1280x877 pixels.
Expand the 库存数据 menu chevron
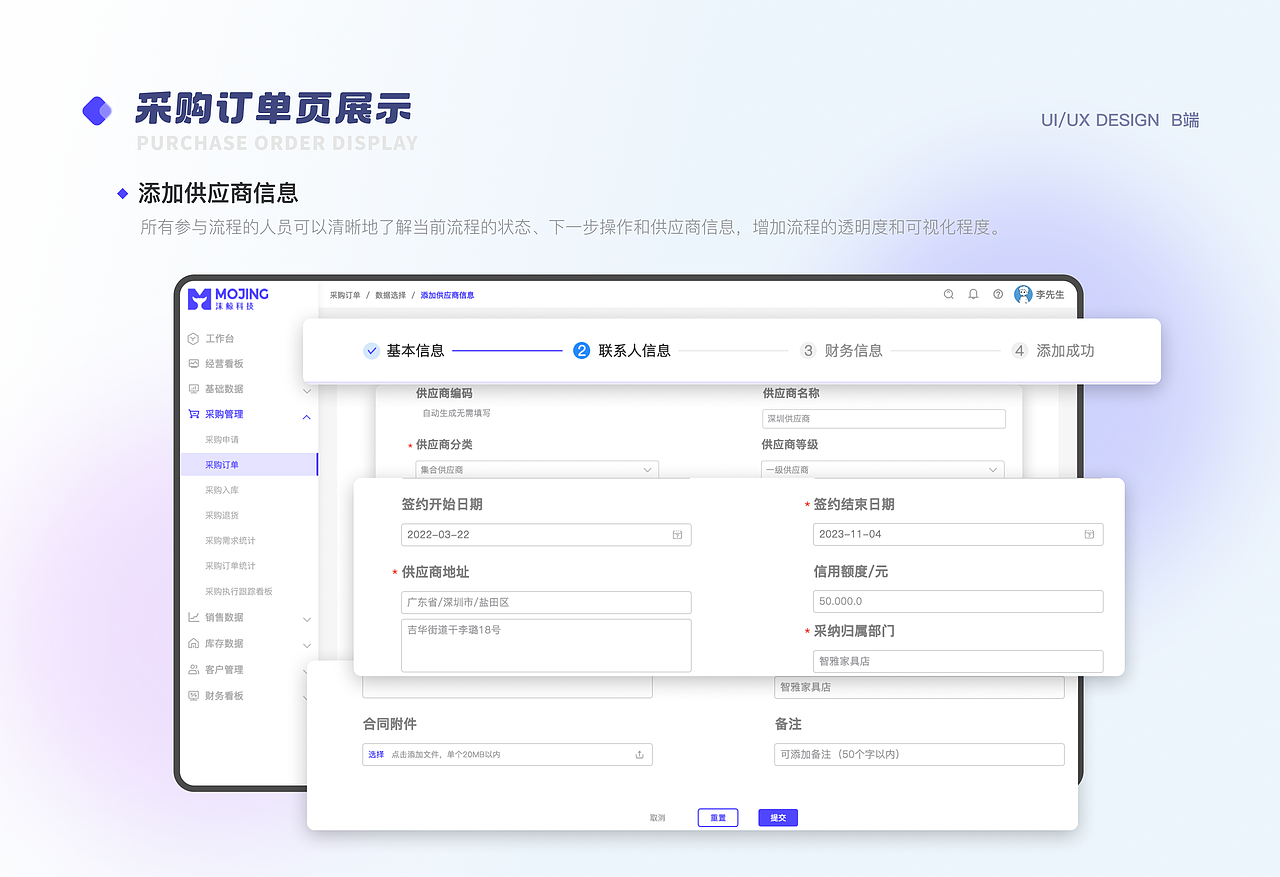(307, 646)
